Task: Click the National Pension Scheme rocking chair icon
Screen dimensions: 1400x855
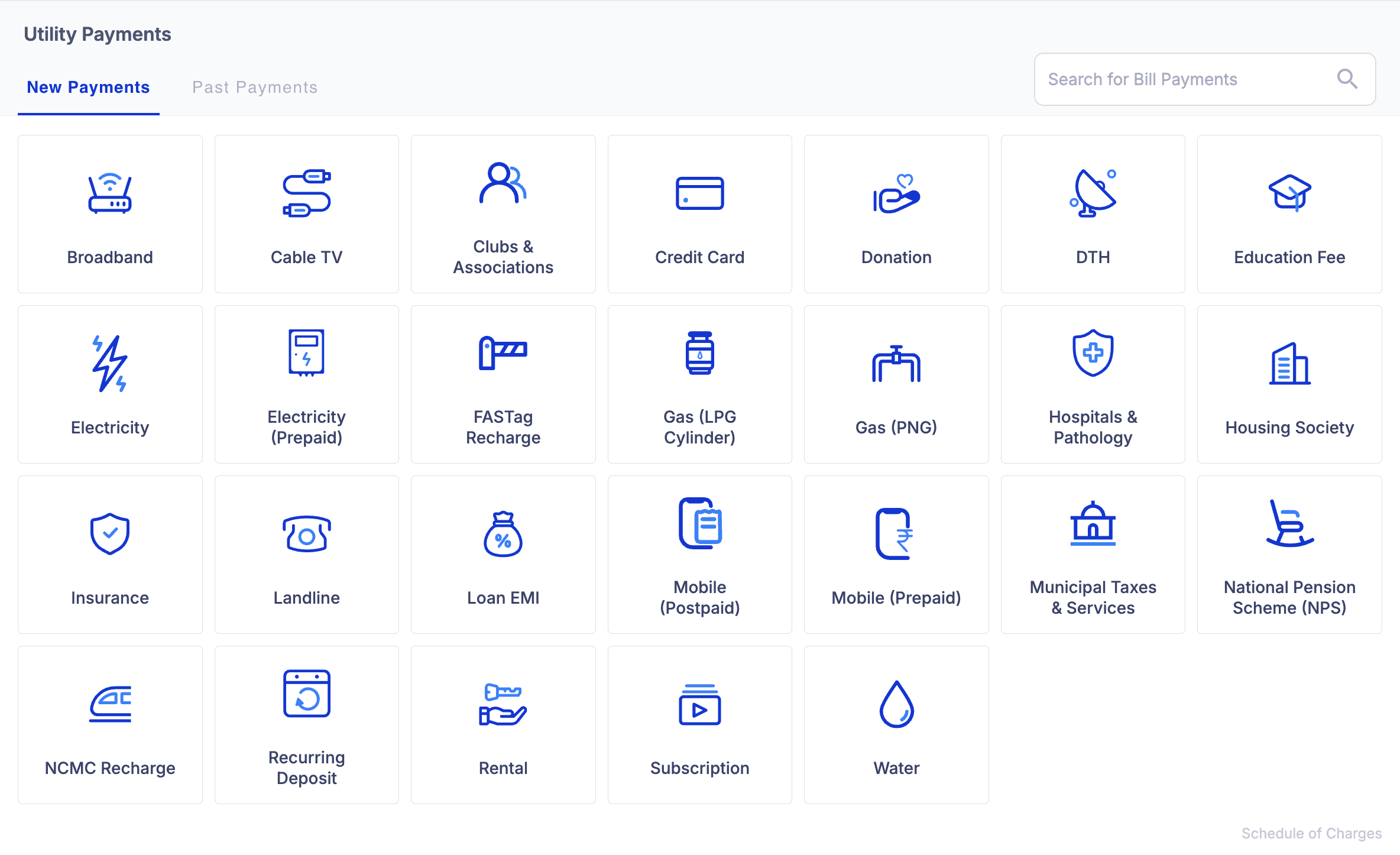Action: 1289,523
